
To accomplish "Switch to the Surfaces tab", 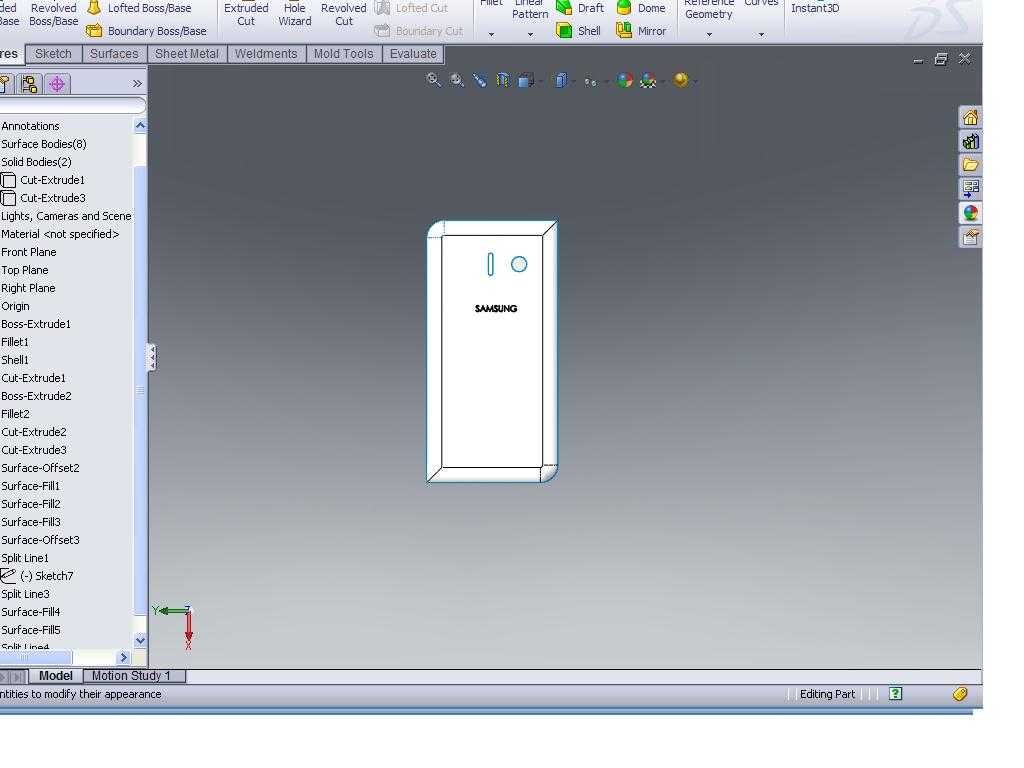I will [x=114, y=54].
